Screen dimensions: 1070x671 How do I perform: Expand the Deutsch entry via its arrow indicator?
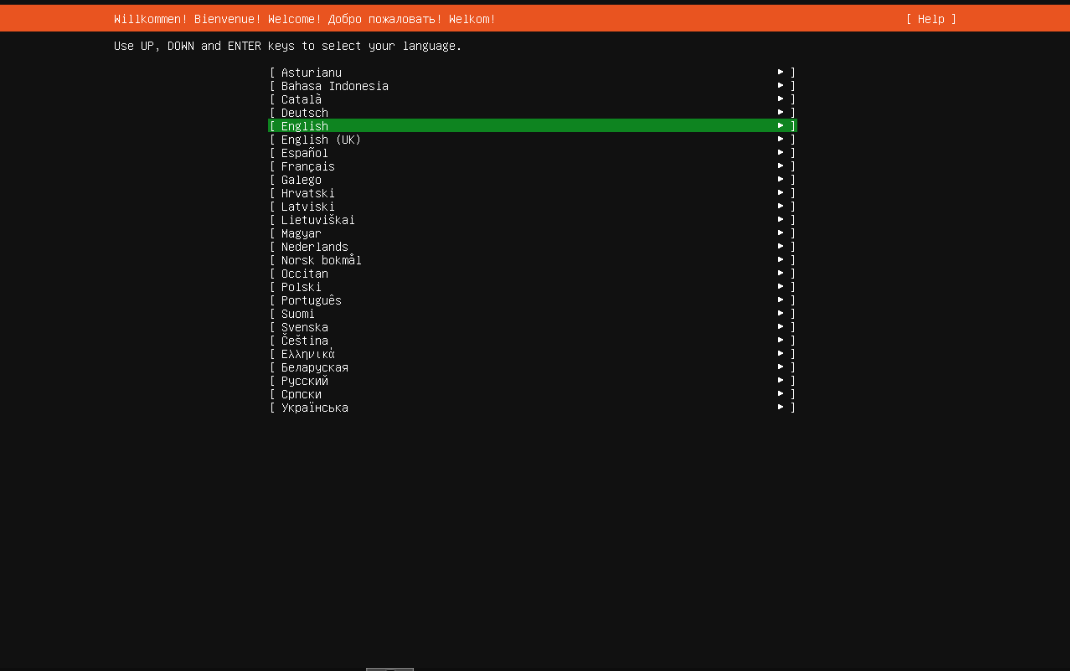[x=780, y=112]
